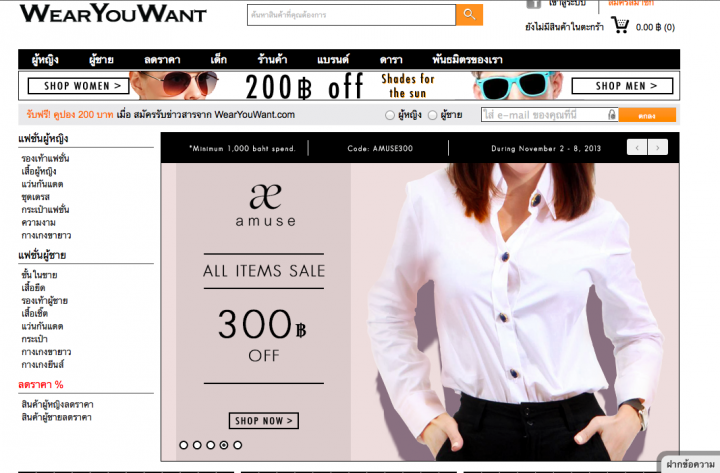This screenshot has height=473, width=720.
Task: Open men's กระเป๋า bags link
Action: pyautogui.click(x=34, y=339)
